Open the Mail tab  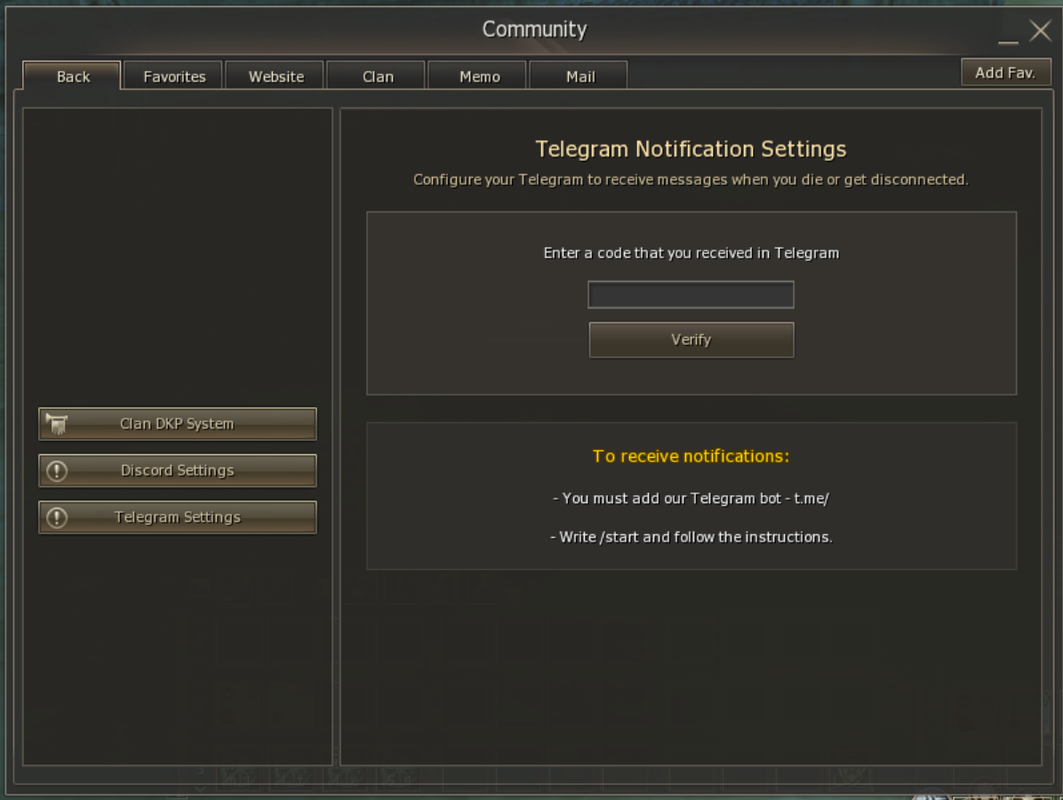[580, 76]
